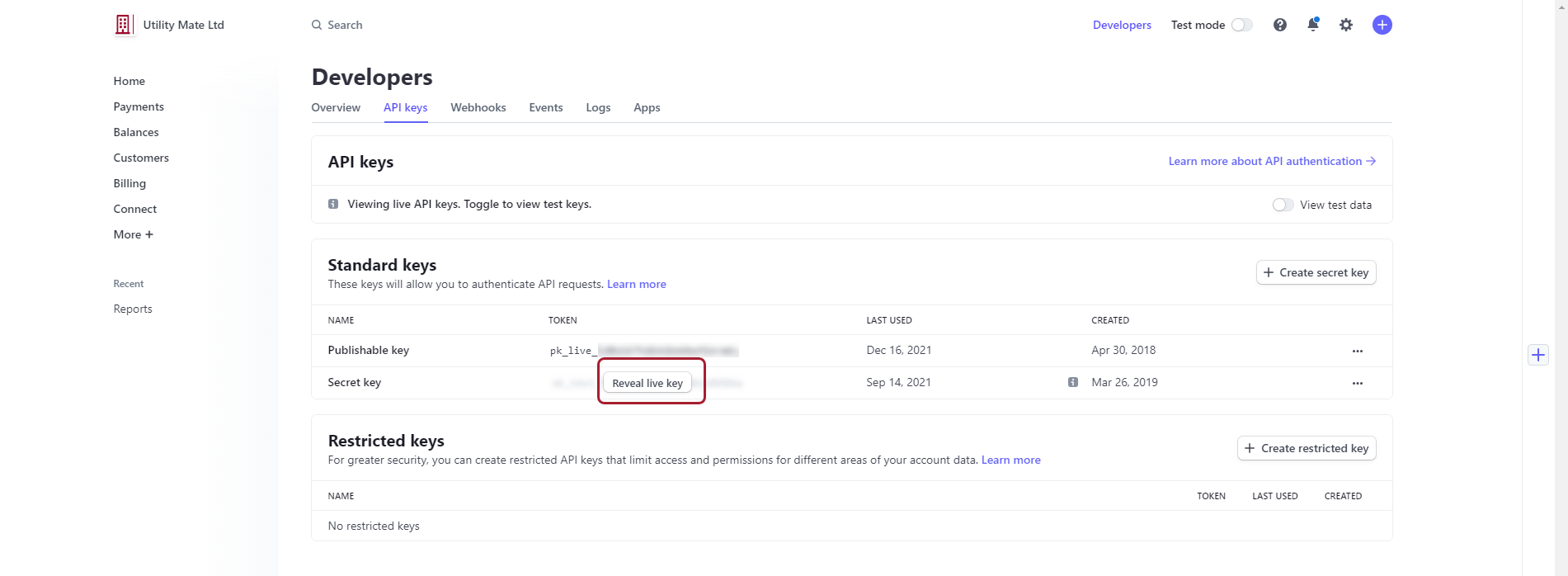This screenshot has height=576, width=1568.
Task: Enable the View test data toggle
Action: pyautogui.click(x=1283, y=205)
